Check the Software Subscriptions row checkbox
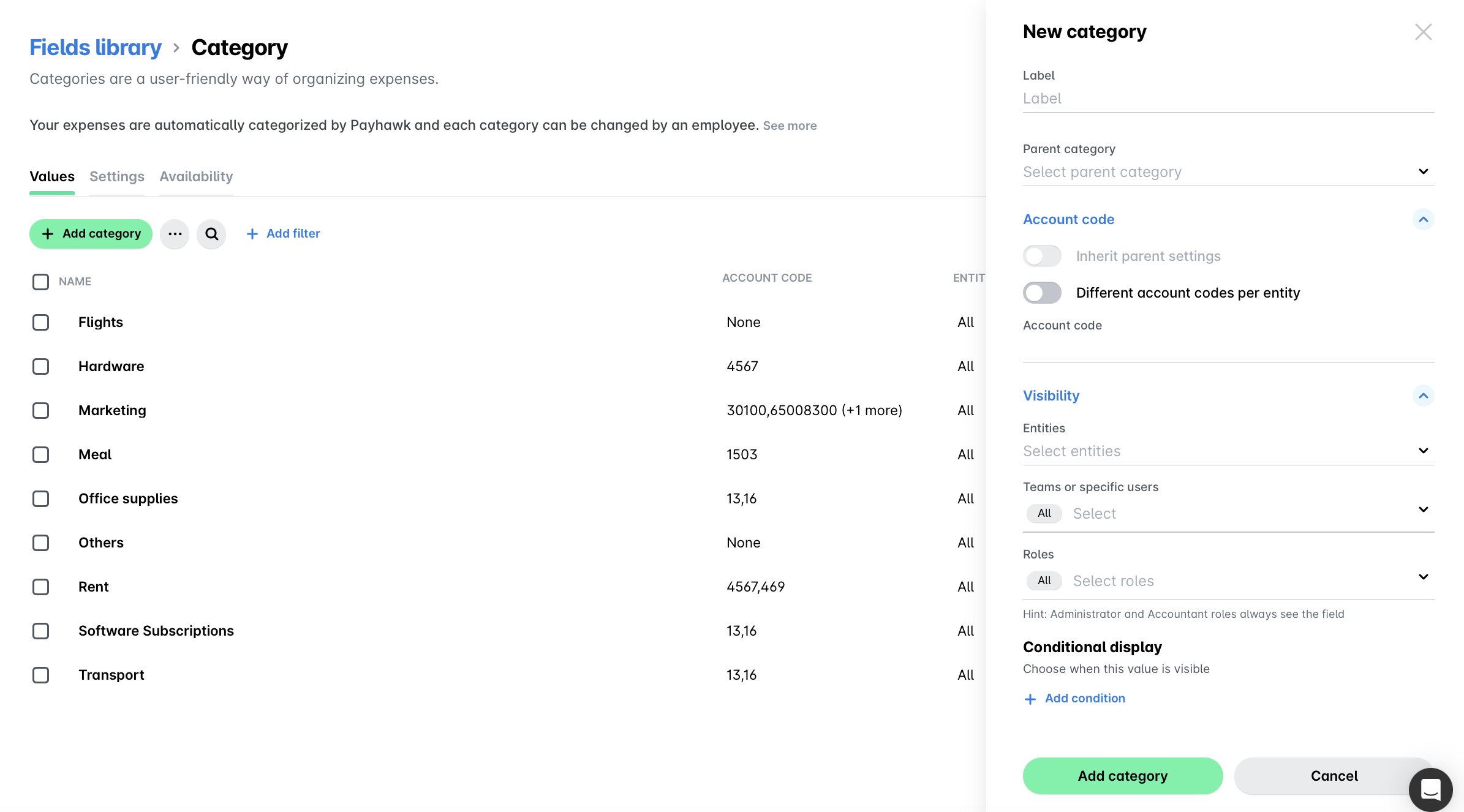Viewport: 1464px width, 812px height. [40, 631]
